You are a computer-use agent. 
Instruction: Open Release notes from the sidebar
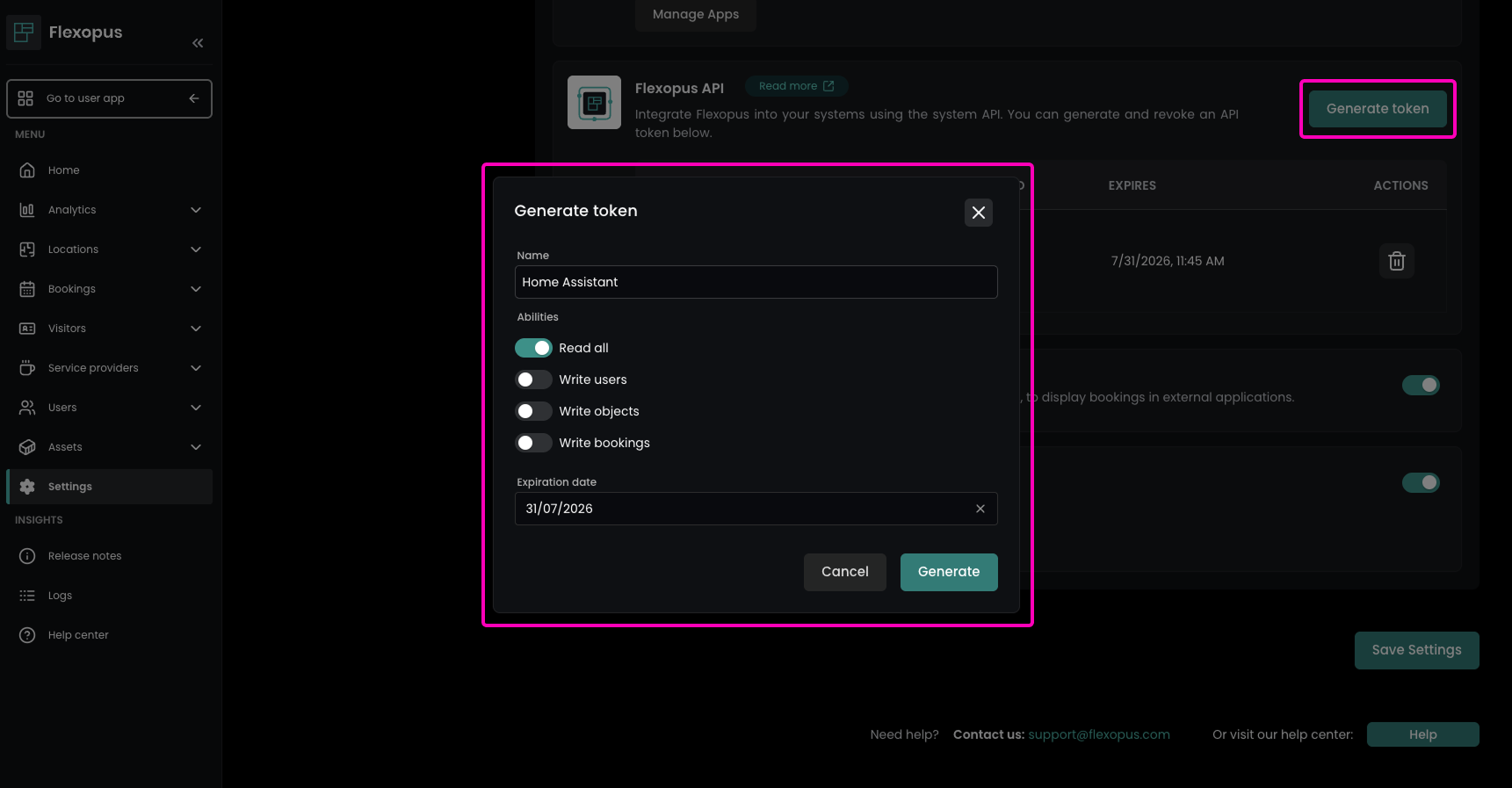pos(84,556)
